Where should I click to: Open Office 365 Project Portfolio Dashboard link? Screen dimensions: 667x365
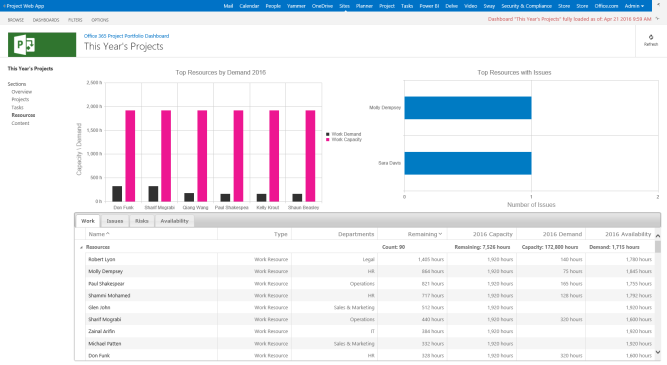click(126, 36)
